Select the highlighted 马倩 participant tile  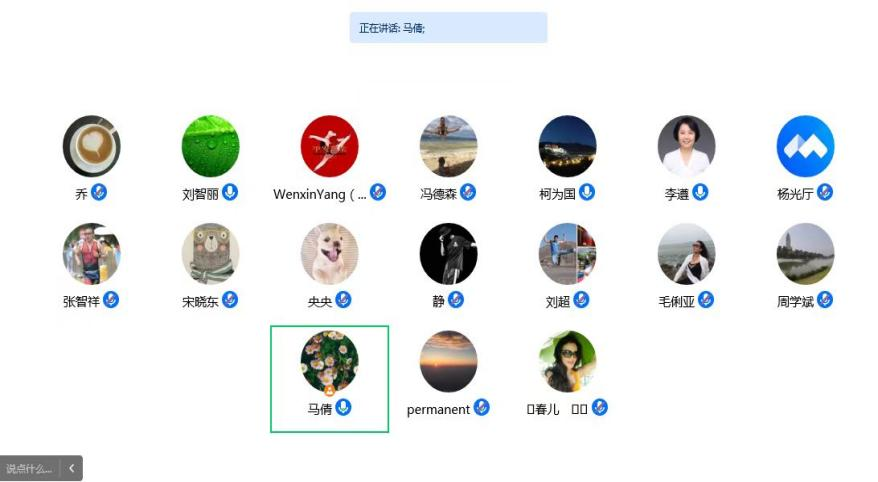329,379
